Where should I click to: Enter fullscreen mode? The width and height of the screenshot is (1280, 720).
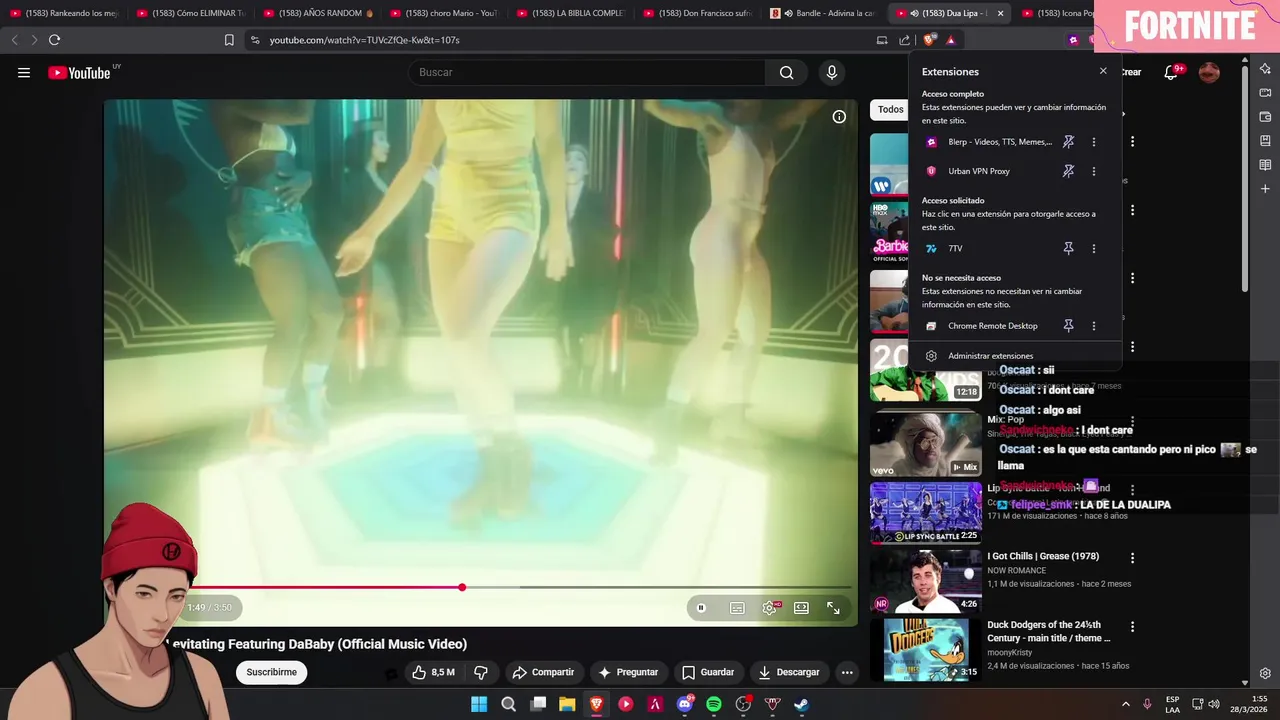click(x=833, y=608)
